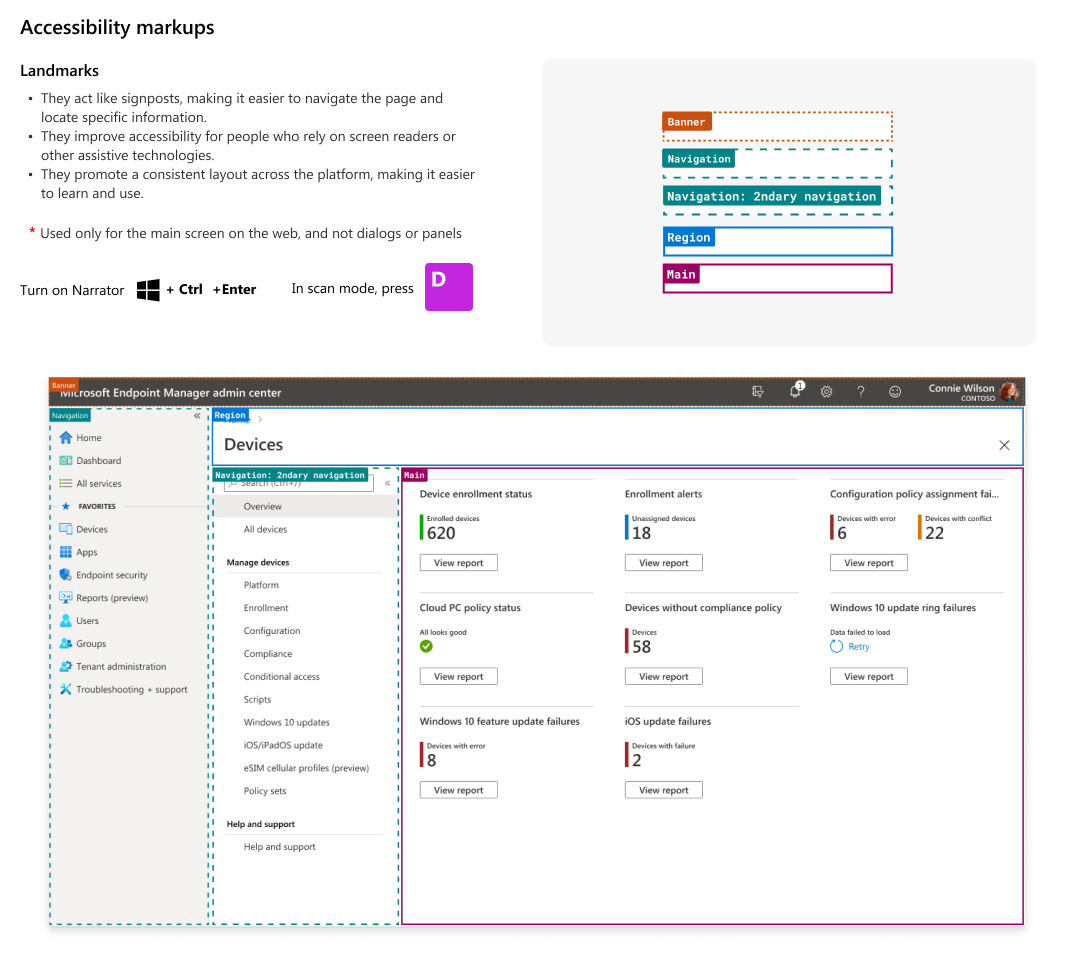View report for Enrollment alerts
Screen dimensions: 1068x959
coord(663,563)
